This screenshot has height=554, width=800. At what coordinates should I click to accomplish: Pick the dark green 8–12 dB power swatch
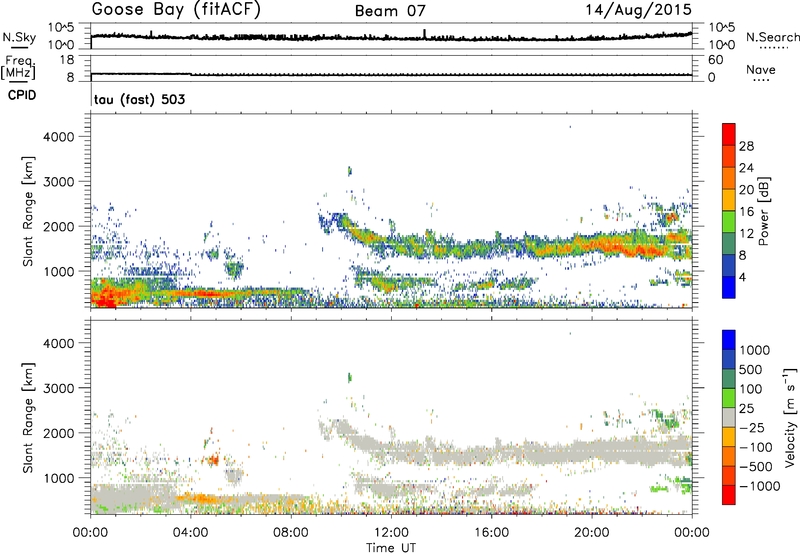pyautogui.click(x=729, y=244)
